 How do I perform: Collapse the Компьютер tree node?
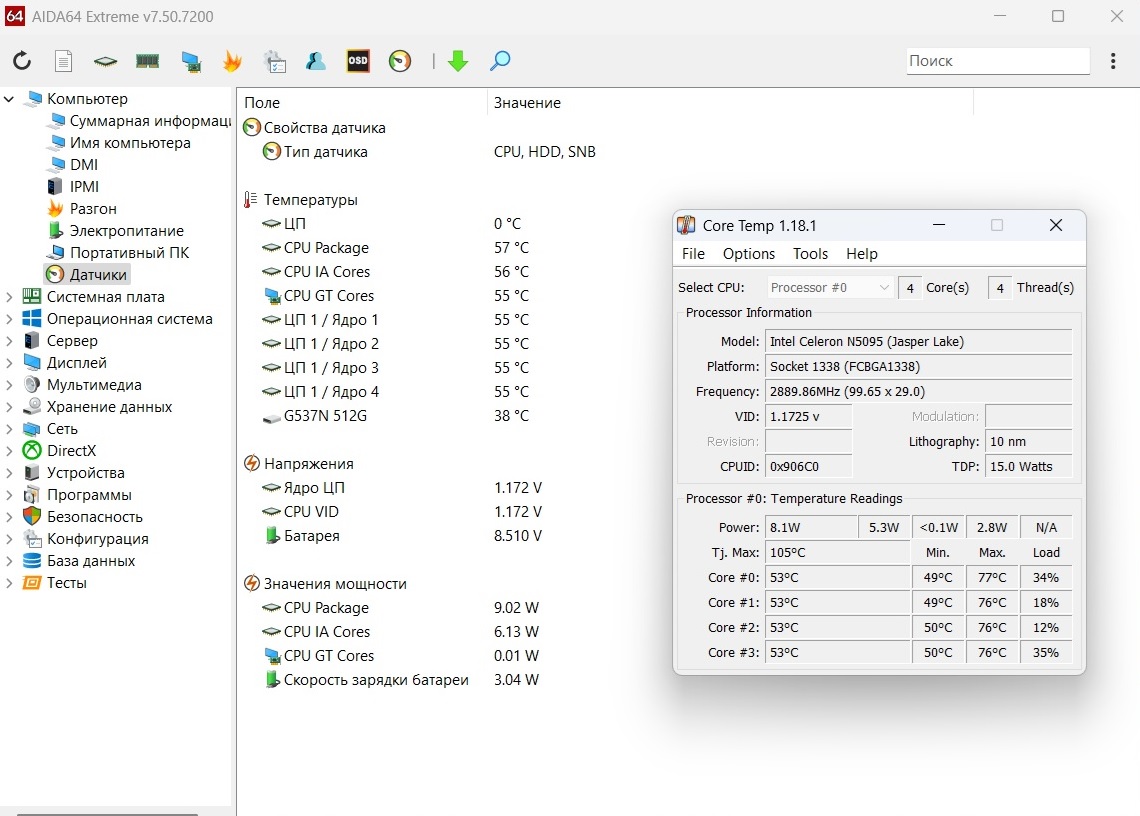pos(10,99)
